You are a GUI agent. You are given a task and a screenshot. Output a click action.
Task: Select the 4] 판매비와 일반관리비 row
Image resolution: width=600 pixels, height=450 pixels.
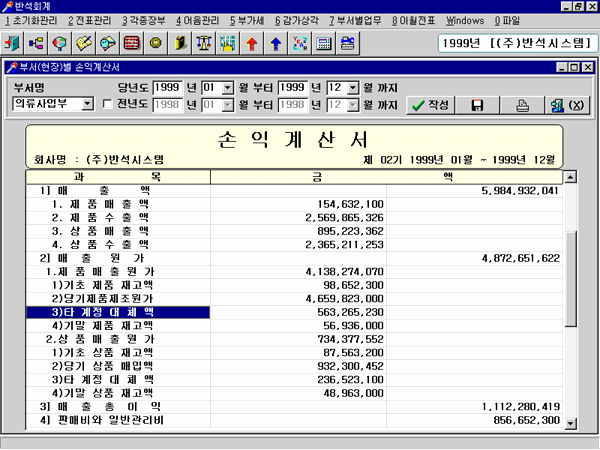[x=294, y=420]
